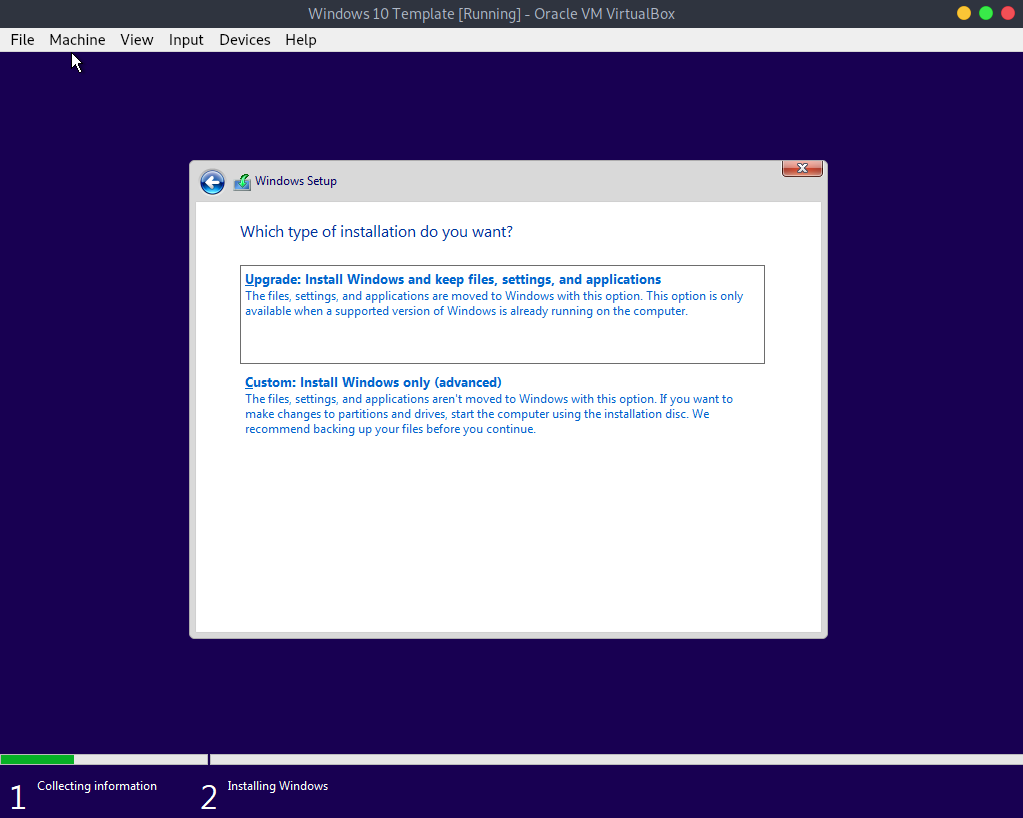This screenshot has width=1023, height=818.
Task: Open the File menu
Action: pyautogui.click(x=22, y=40)
